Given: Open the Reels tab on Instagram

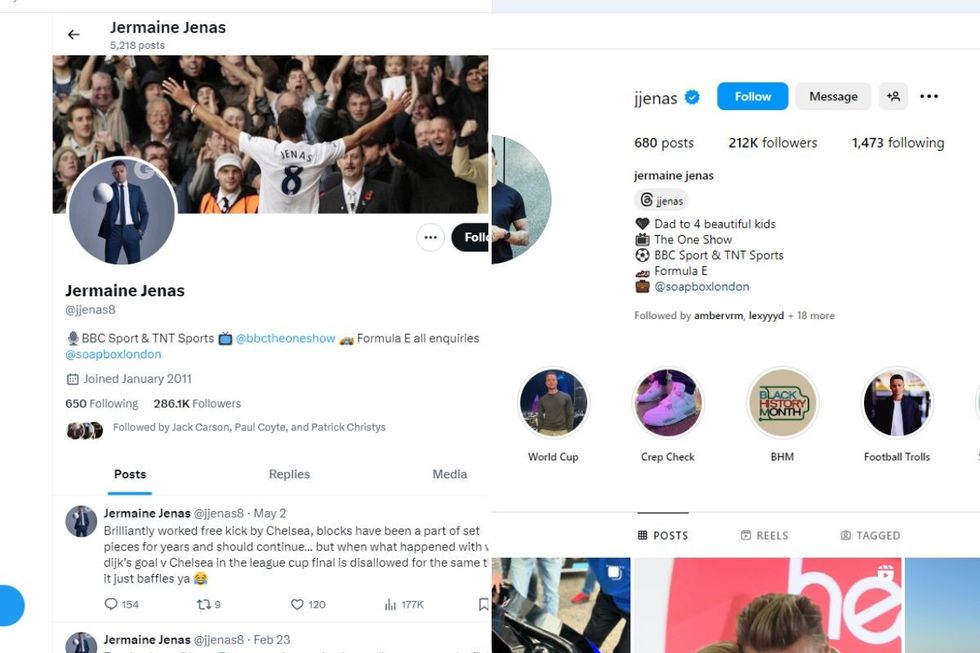Looking at the screenshot, I should pos(764,536).
